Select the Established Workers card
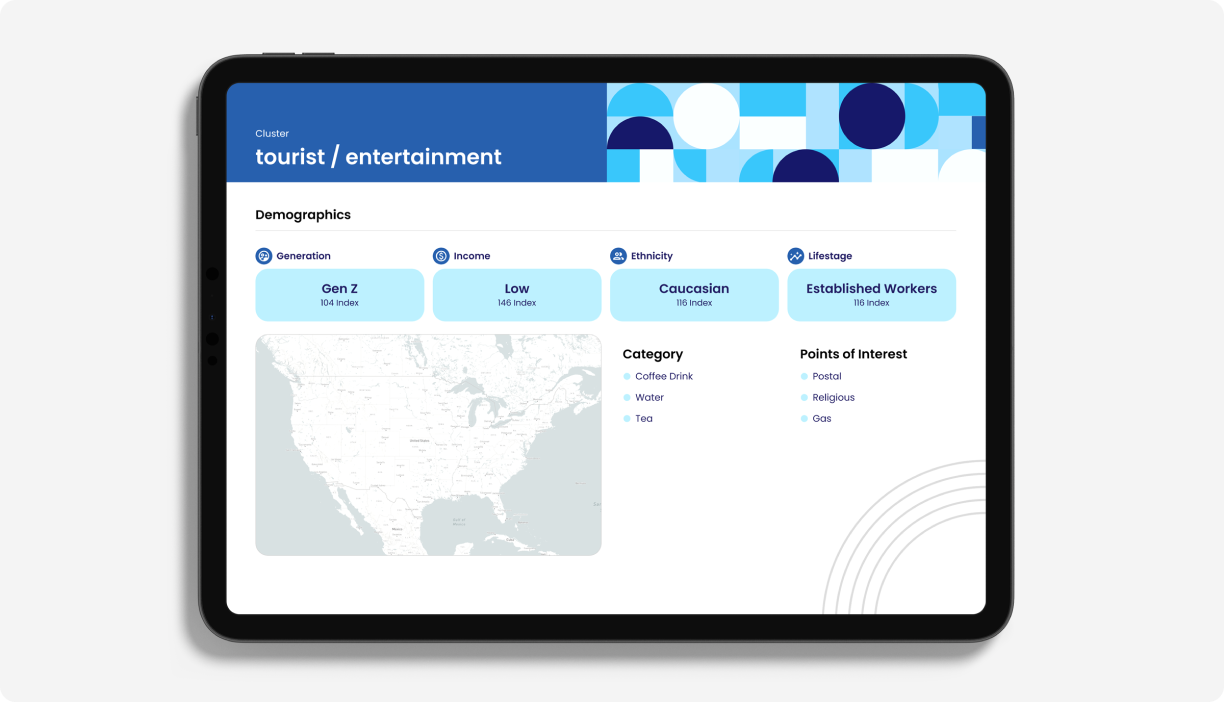The width and height of the screenshot is (1224, 702). pos(872,295)
